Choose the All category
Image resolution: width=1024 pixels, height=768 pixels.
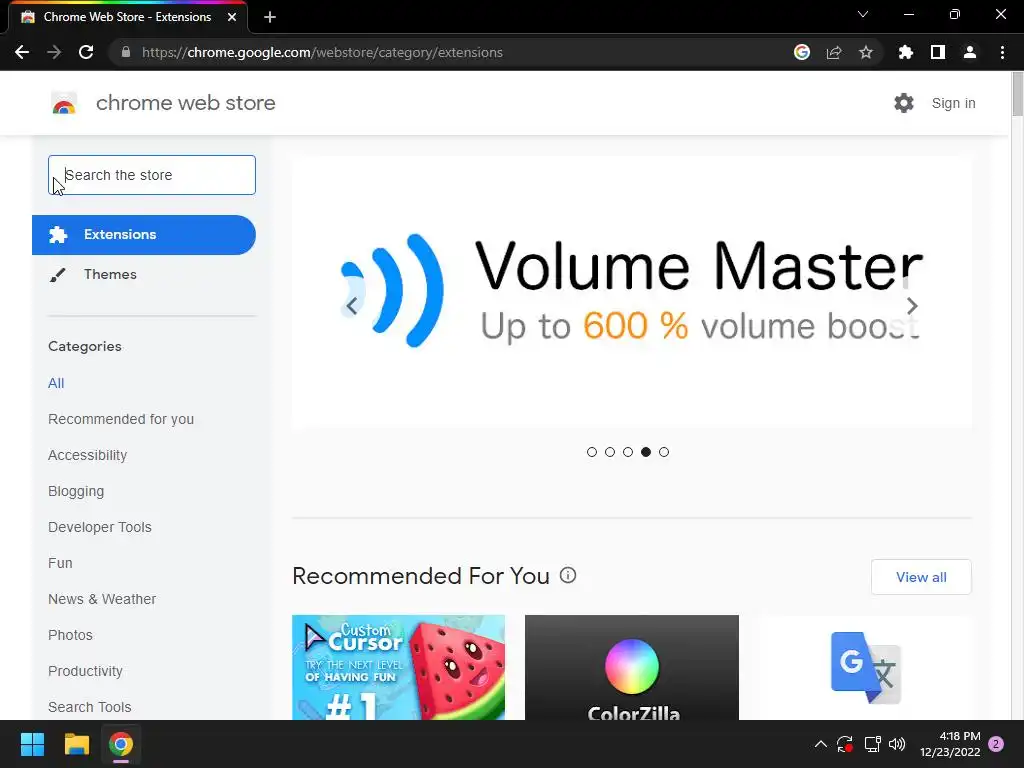(x=56, y=383)
